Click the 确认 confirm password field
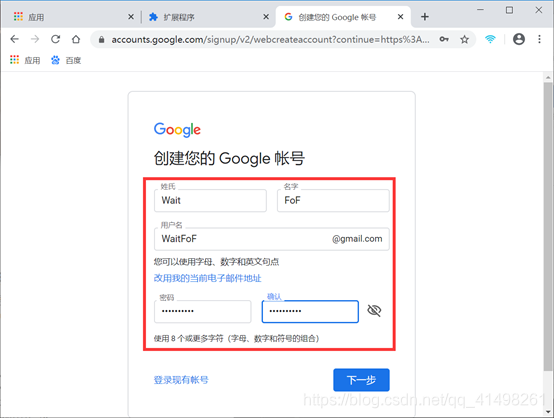Image resolution: width=554 pixels, height=418 pixels. pyautogui.click(x=310, y=311)
